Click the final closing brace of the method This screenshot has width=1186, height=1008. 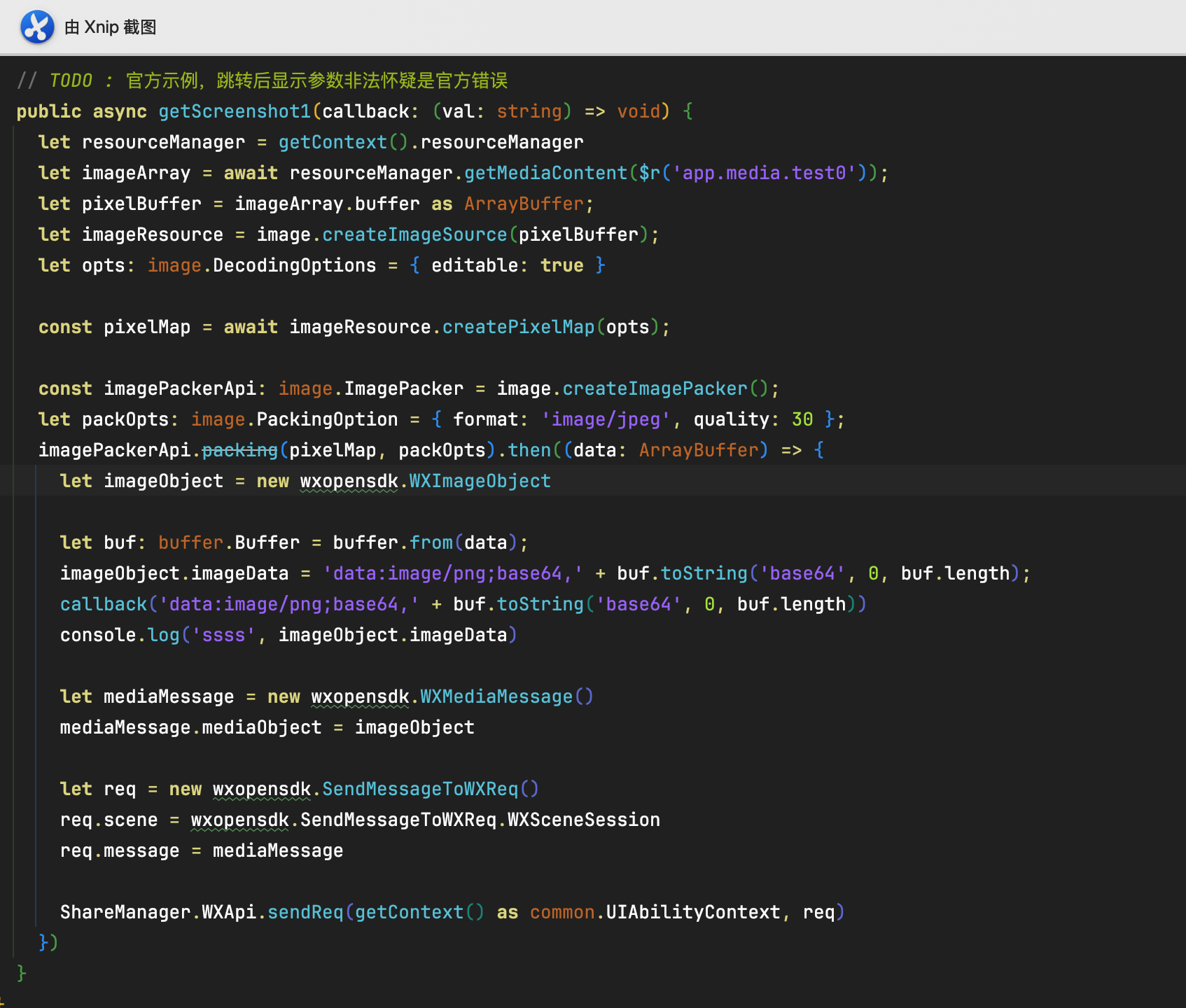(22, 974)
